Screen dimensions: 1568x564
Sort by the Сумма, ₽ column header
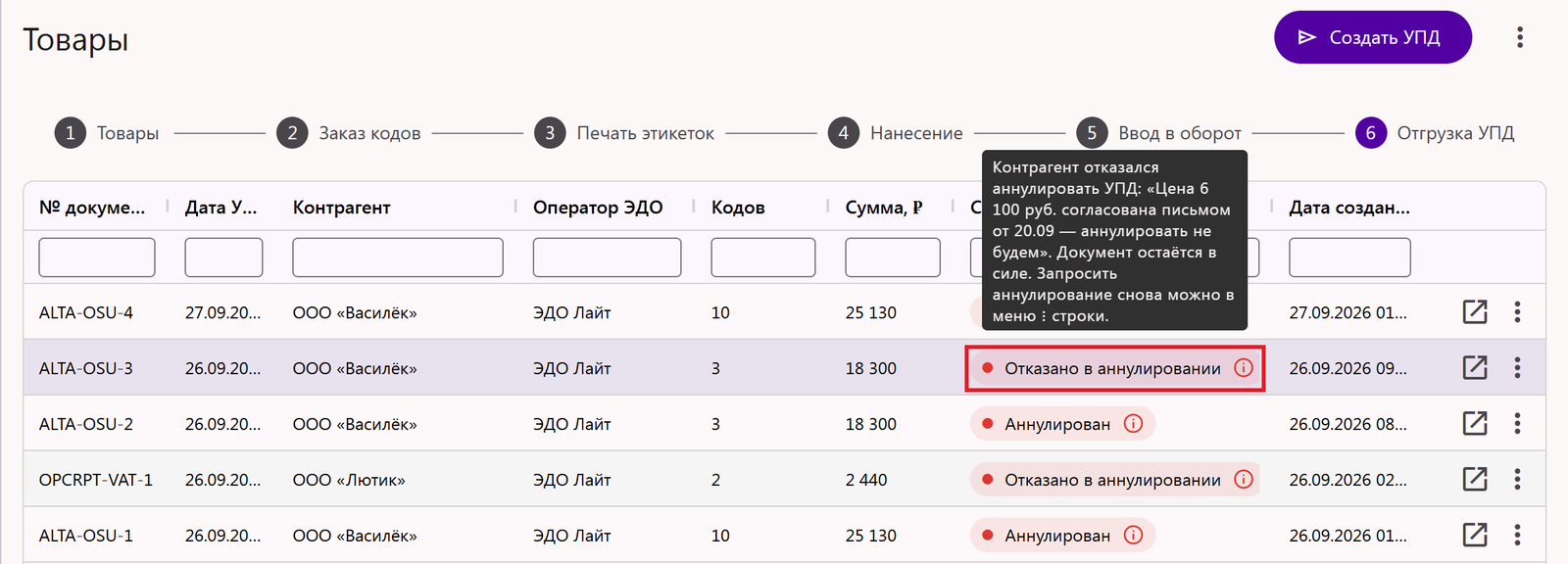[884, 208]
